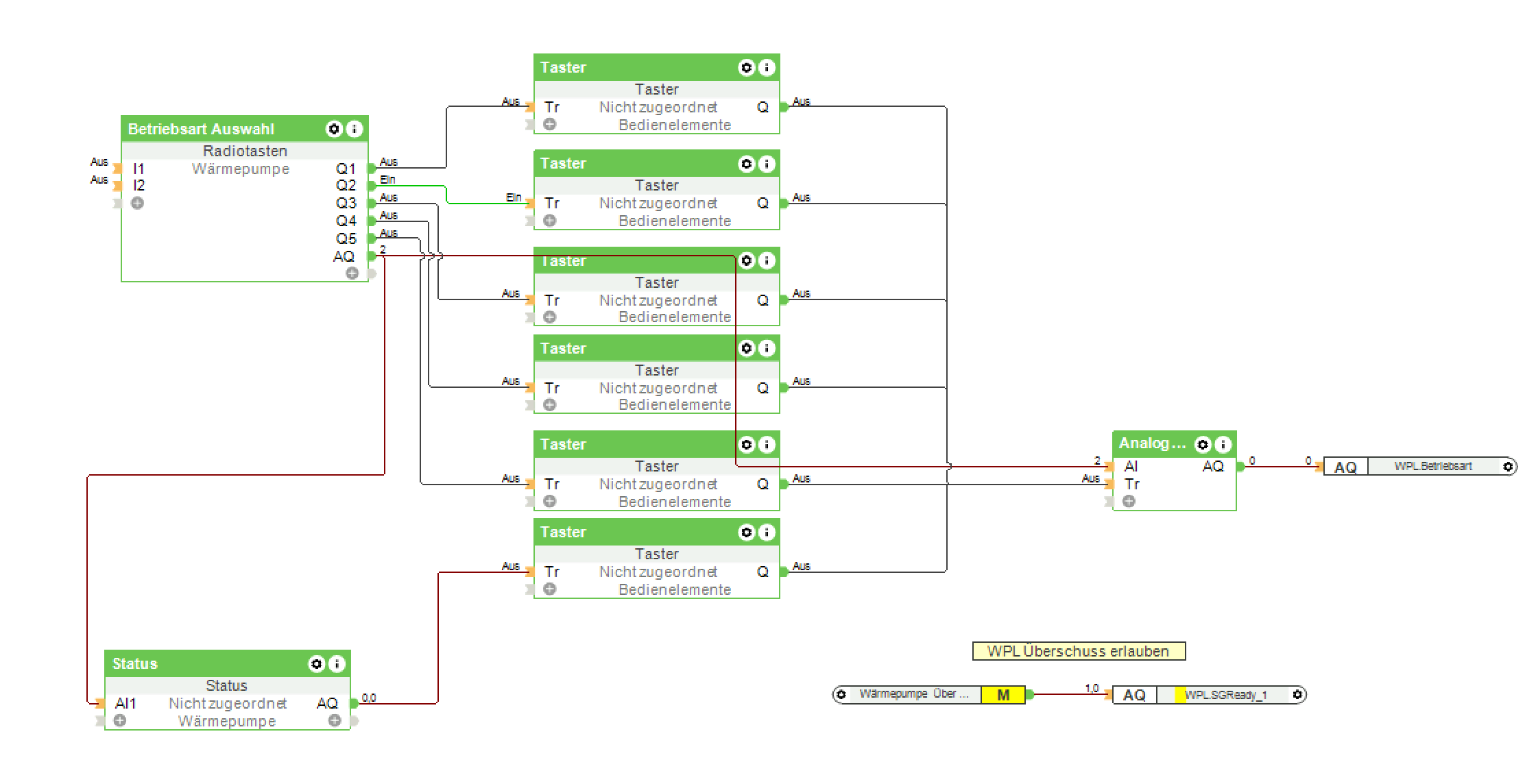Expand Status block inputs via plus under AI1
1525x784 pixels.
pyautogui.click(x=120, y=720)
